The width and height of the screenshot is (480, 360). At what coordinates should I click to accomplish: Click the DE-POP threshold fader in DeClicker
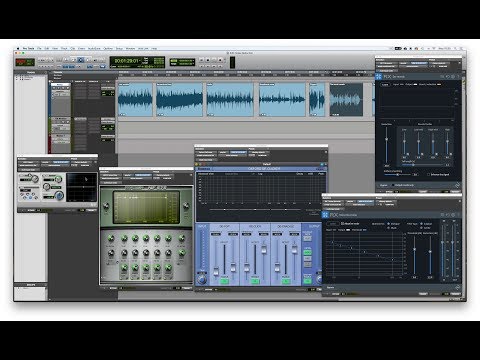click(x=216, y=270)
